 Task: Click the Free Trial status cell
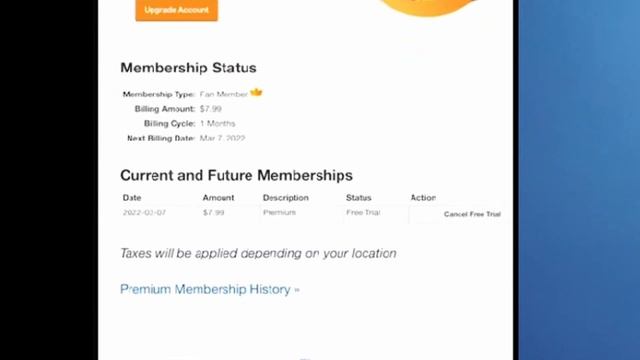(363, 212)
